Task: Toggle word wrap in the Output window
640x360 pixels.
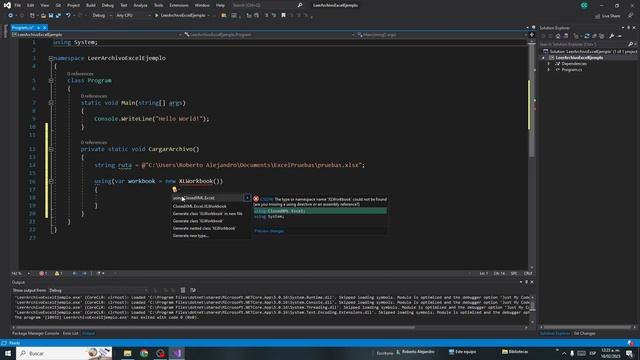Action: click(193, 291)
